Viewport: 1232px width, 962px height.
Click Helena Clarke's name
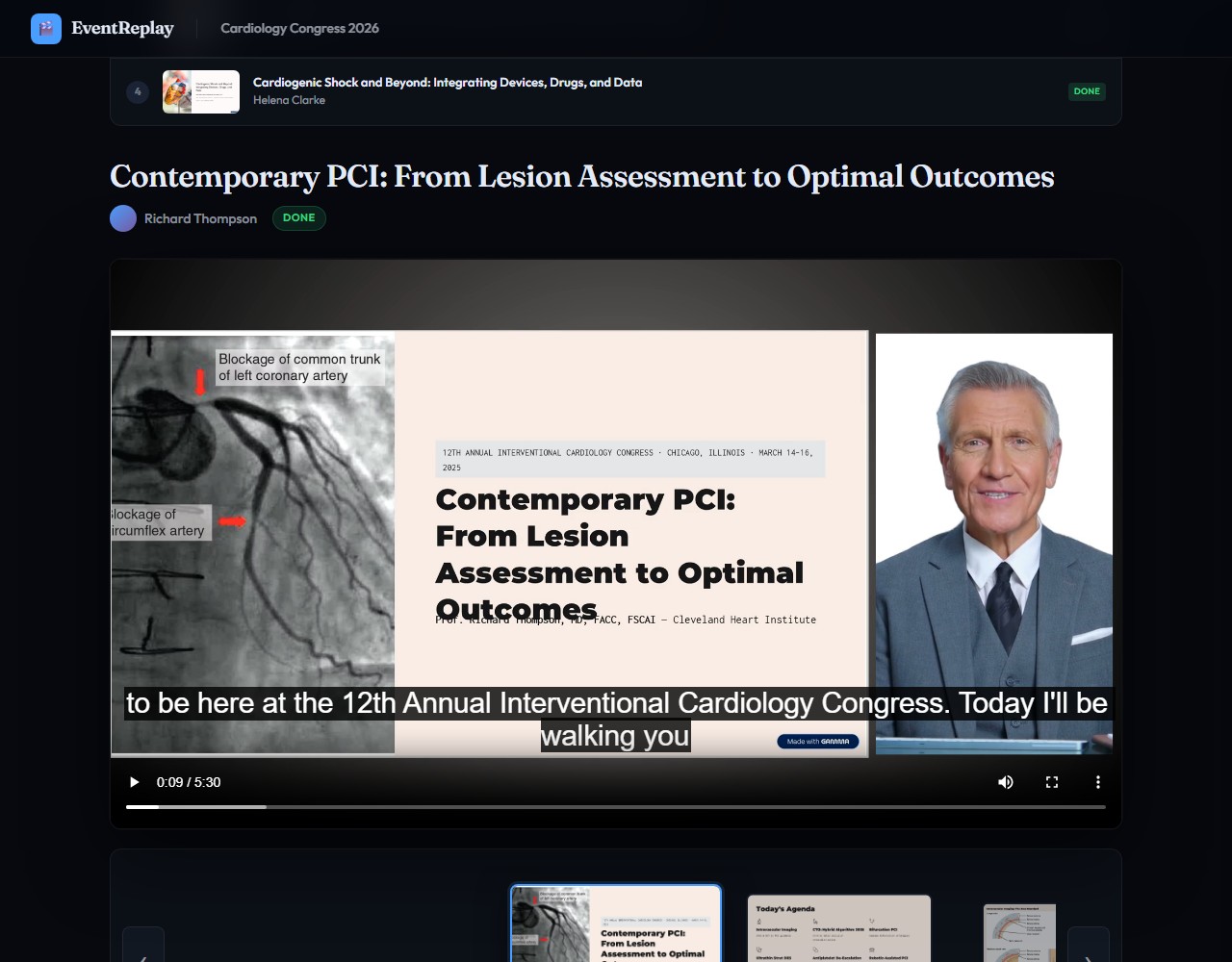point(289,100)
